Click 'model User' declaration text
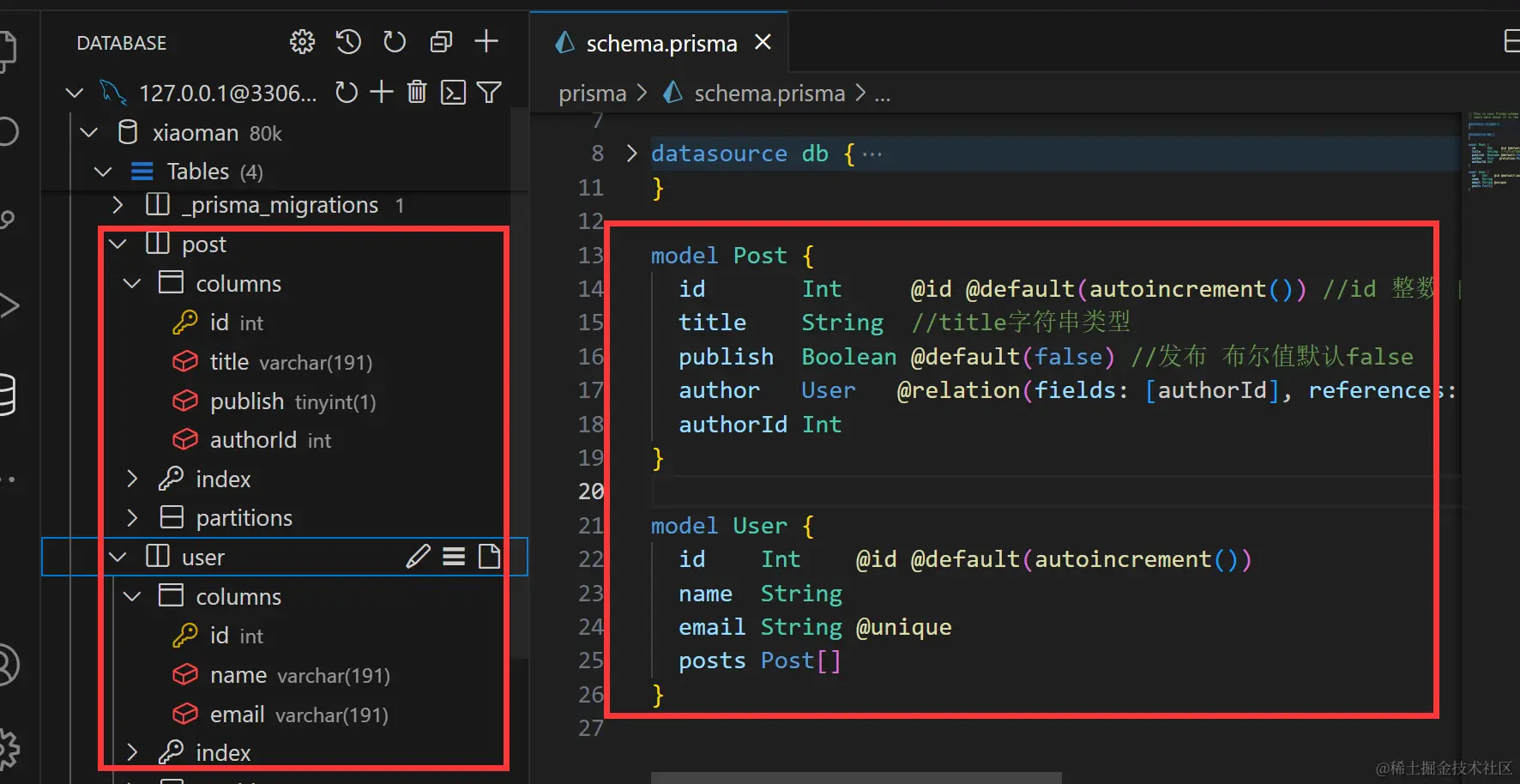Viewport: 1520px width, 784px height. tap(719, 526)
